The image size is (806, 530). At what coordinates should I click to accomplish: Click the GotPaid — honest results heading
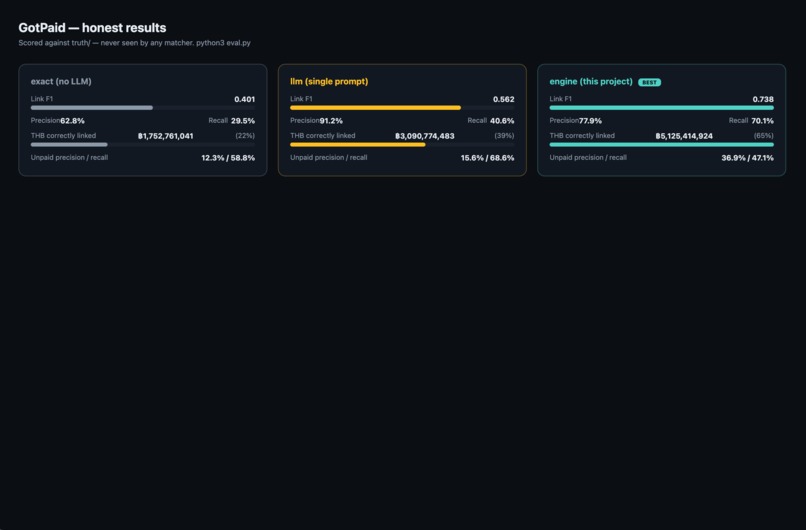(93, 28)
